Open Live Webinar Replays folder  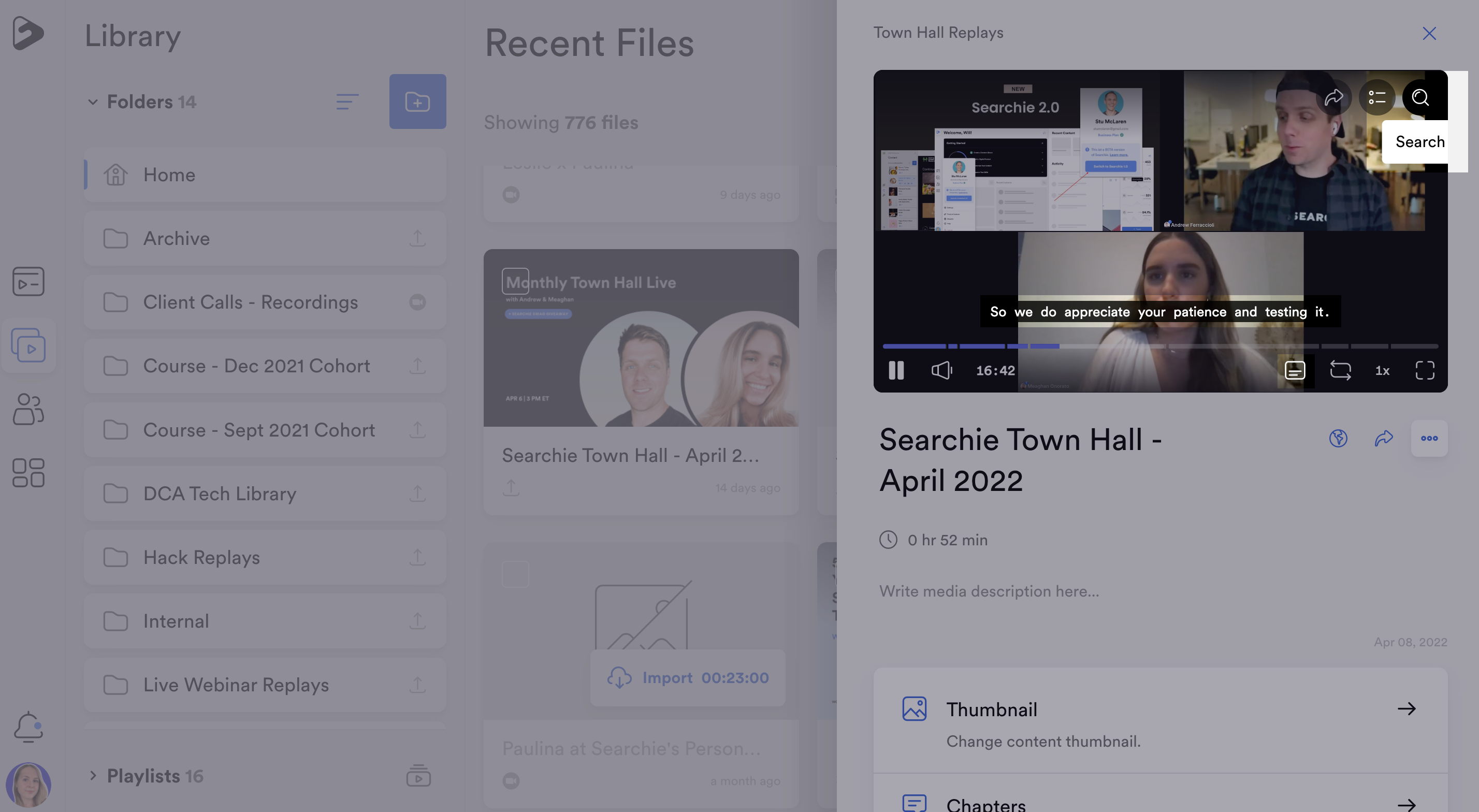coord(265,685)
